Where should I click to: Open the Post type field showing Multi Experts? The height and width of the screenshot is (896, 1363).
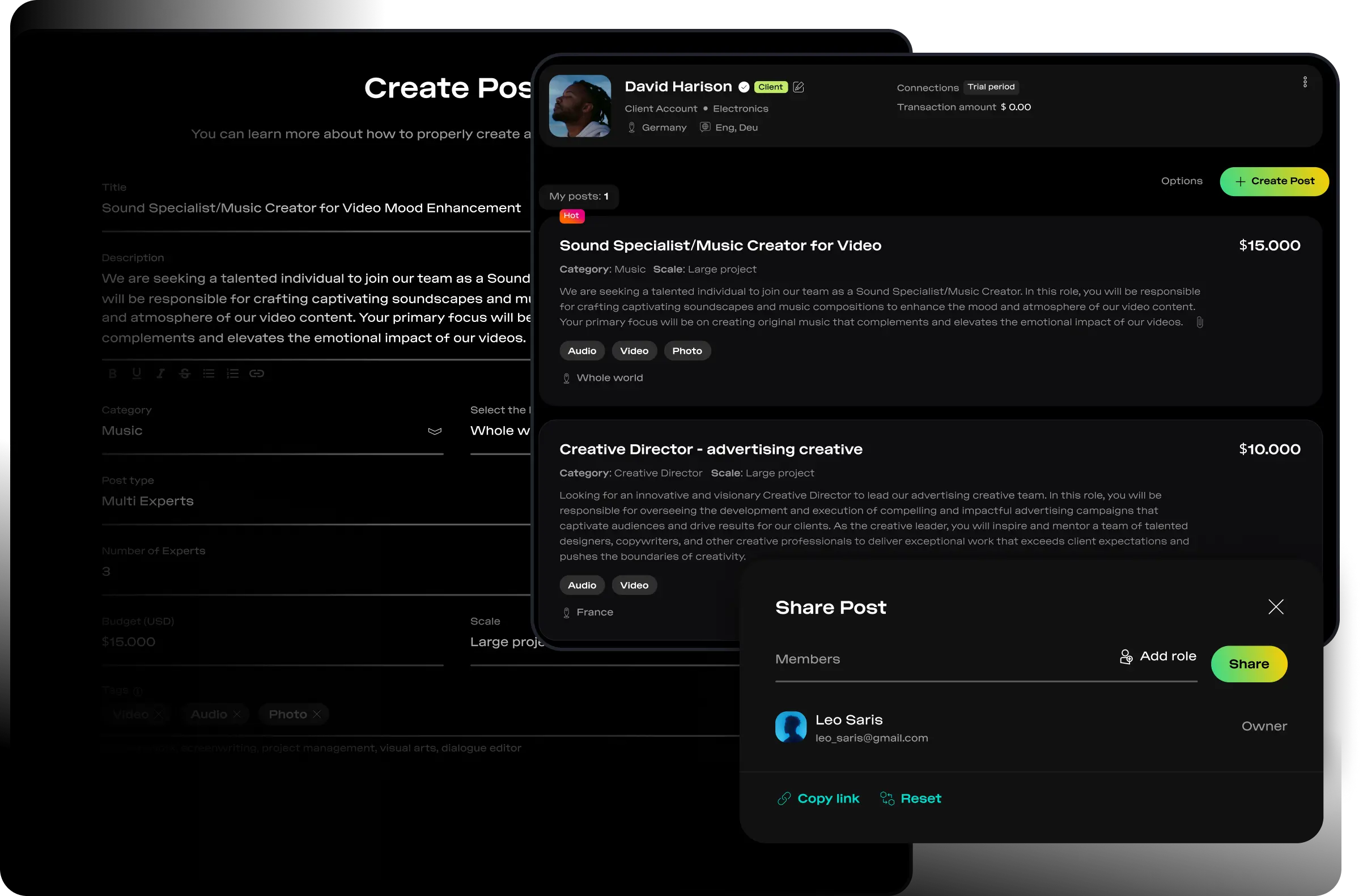(x=316, y=501)
